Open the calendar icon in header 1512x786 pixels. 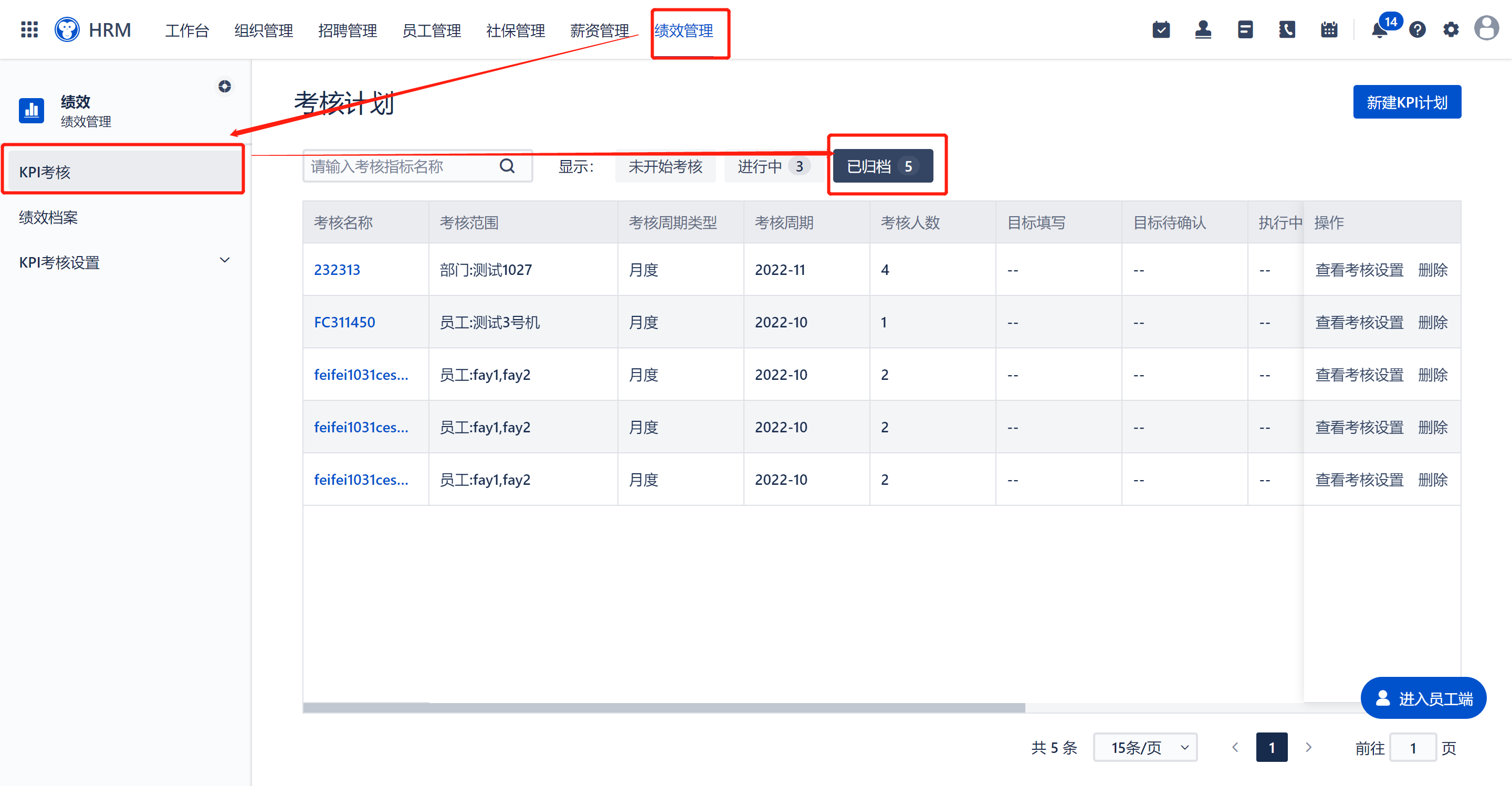click(1329, 29)
